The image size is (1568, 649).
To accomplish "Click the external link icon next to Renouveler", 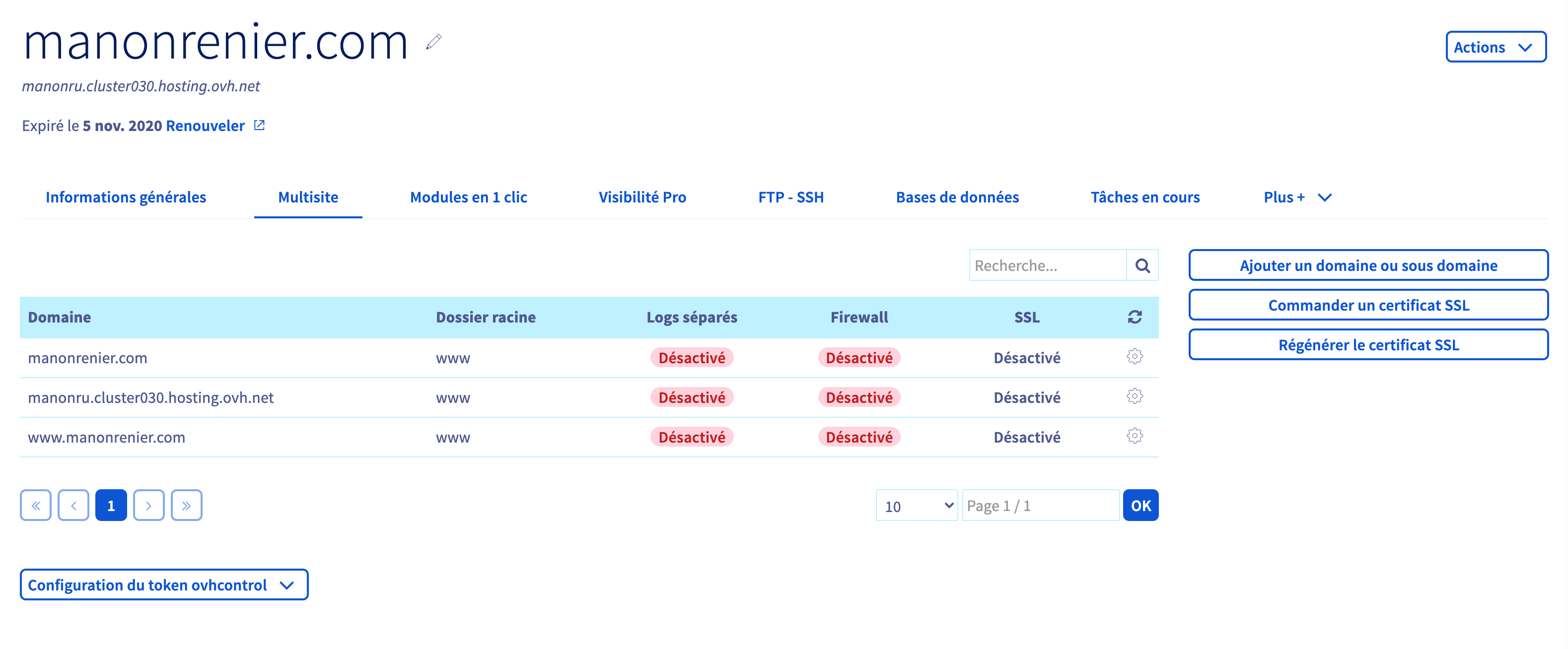I will [x=259, y=126].
